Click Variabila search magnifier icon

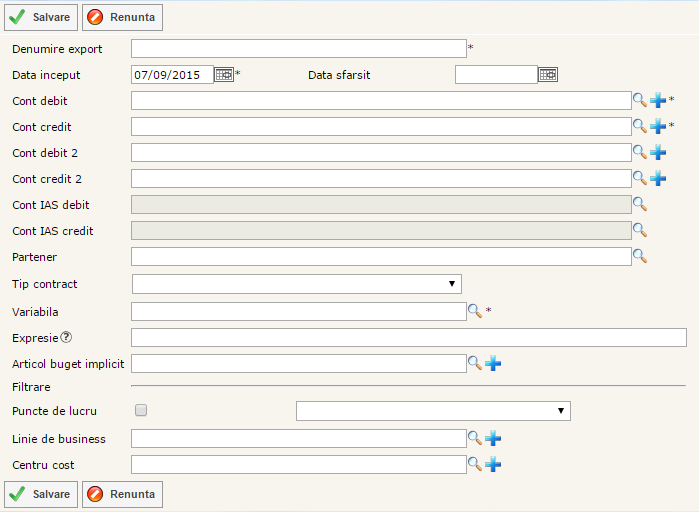[x=476, y=311]
